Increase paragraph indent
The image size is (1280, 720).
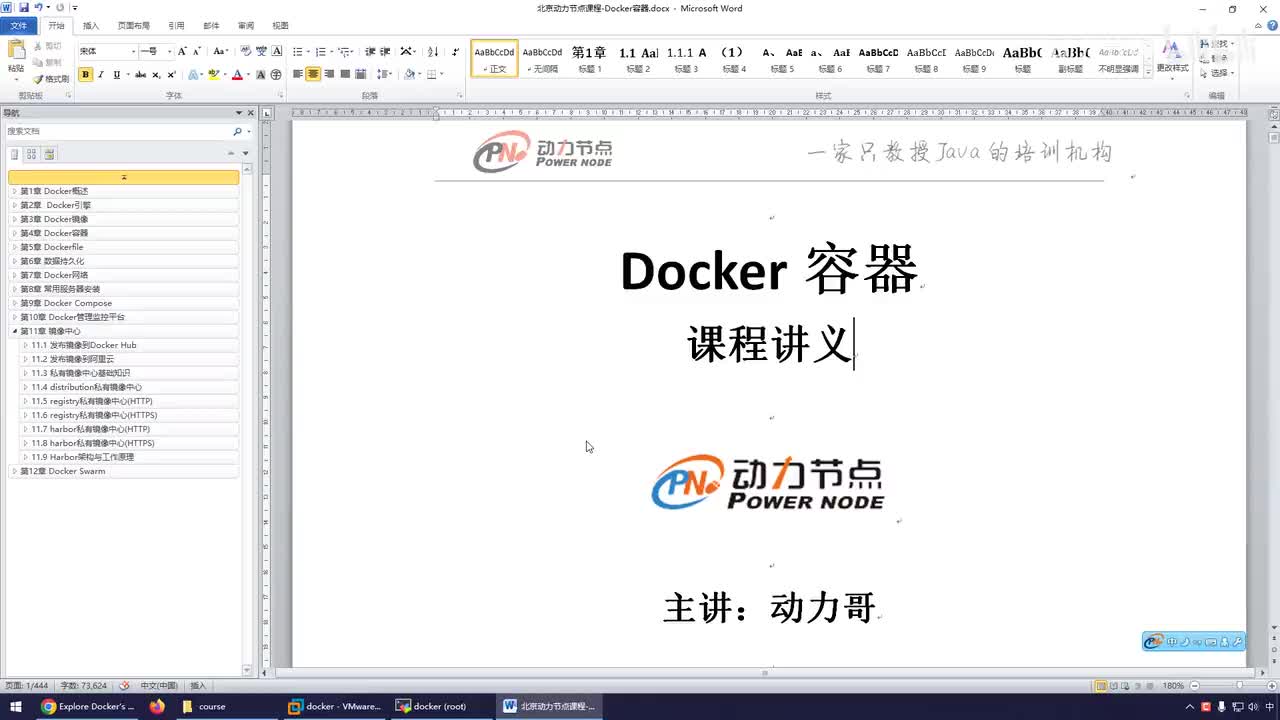click(385, 51)
